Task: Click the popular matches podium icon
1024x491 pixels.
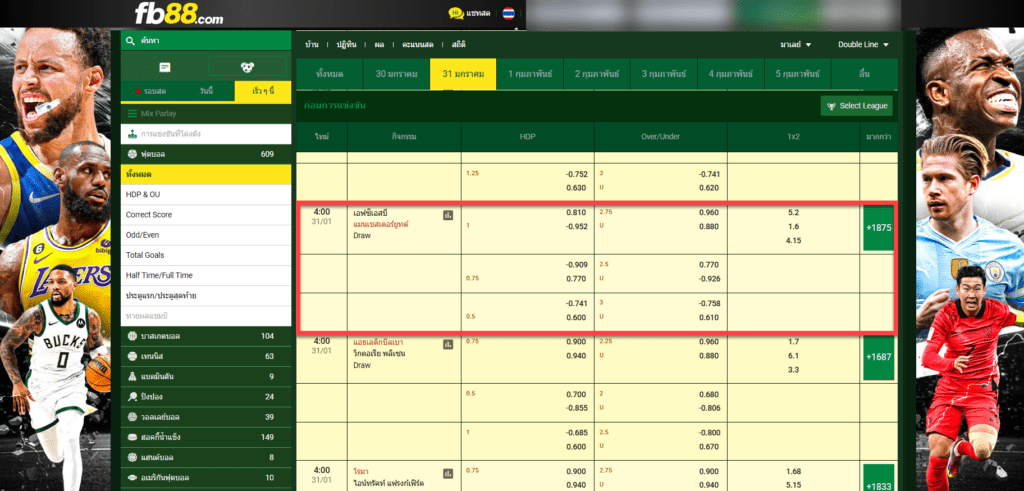Action: [133, 134]
